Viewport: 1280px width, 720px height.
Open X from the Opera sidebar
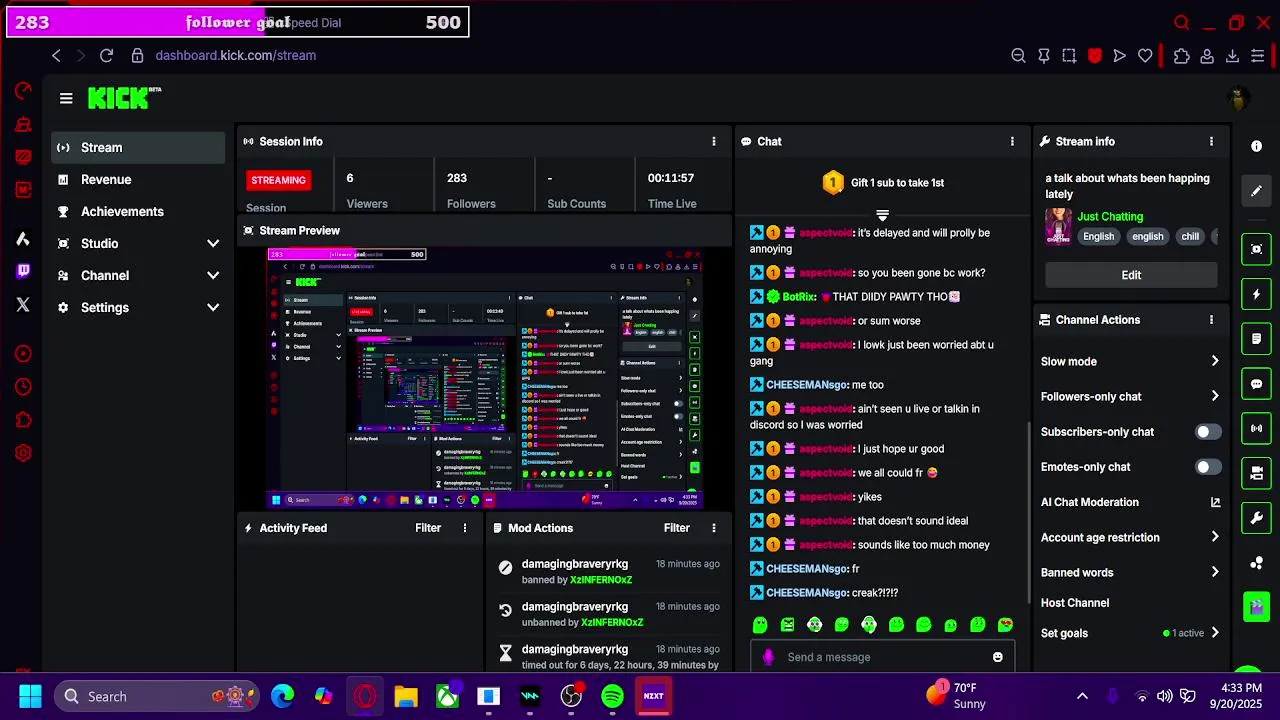pos(23,305)
